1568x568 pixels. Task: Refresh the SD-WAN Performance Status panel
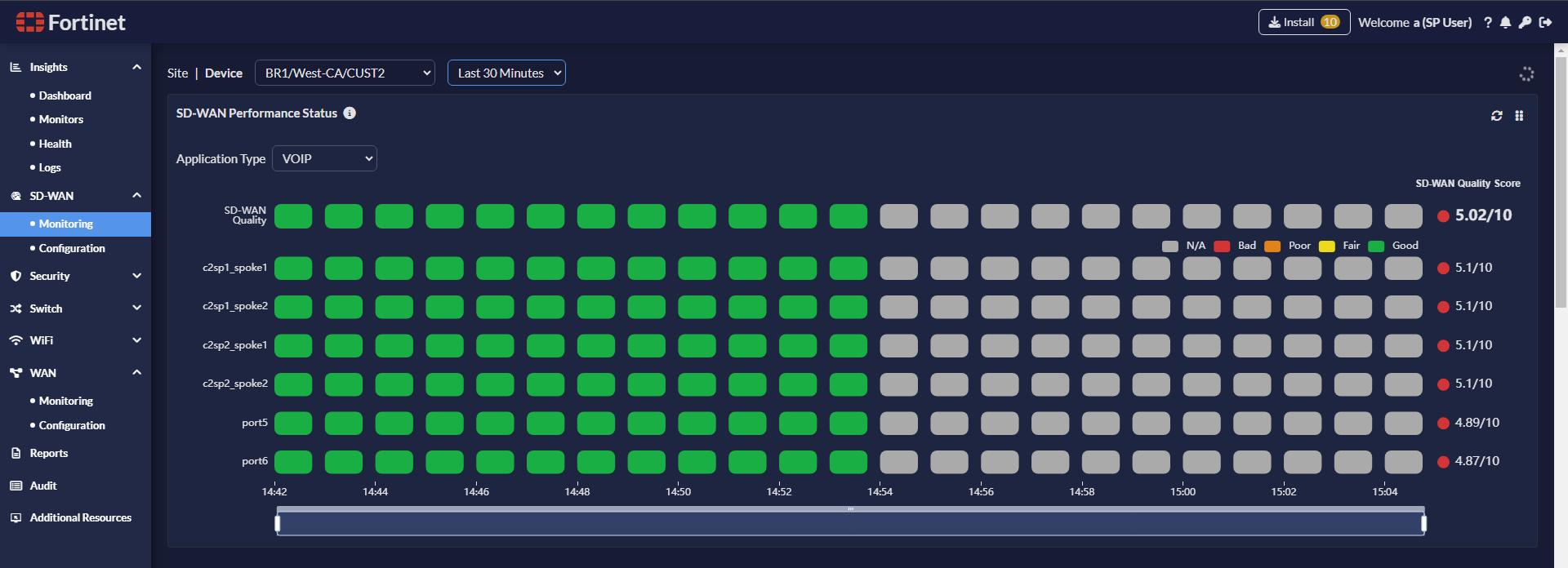click(1497, 116)
